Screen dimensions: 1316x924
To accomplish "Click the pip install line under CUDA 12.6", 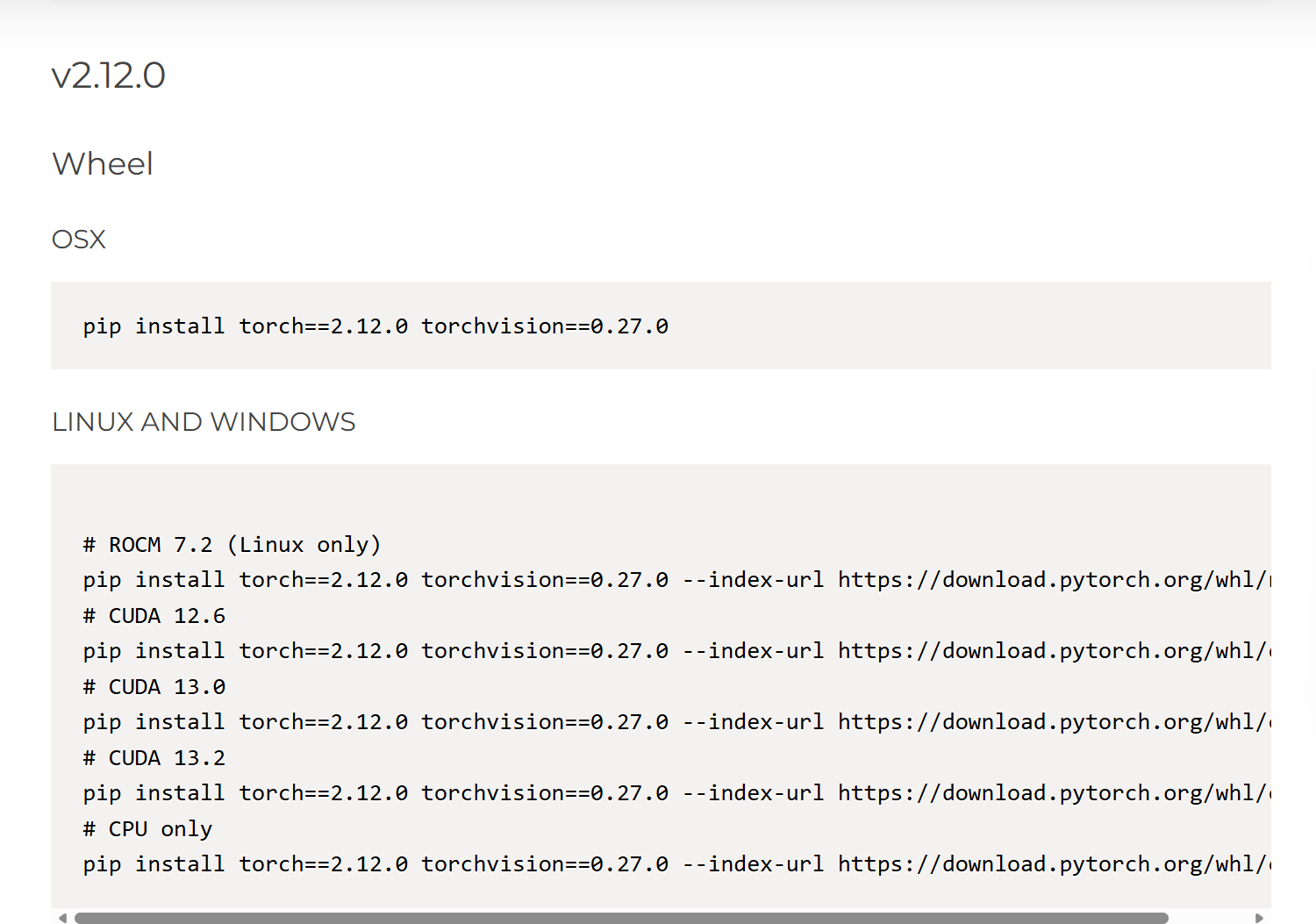I will pos(677,651).
